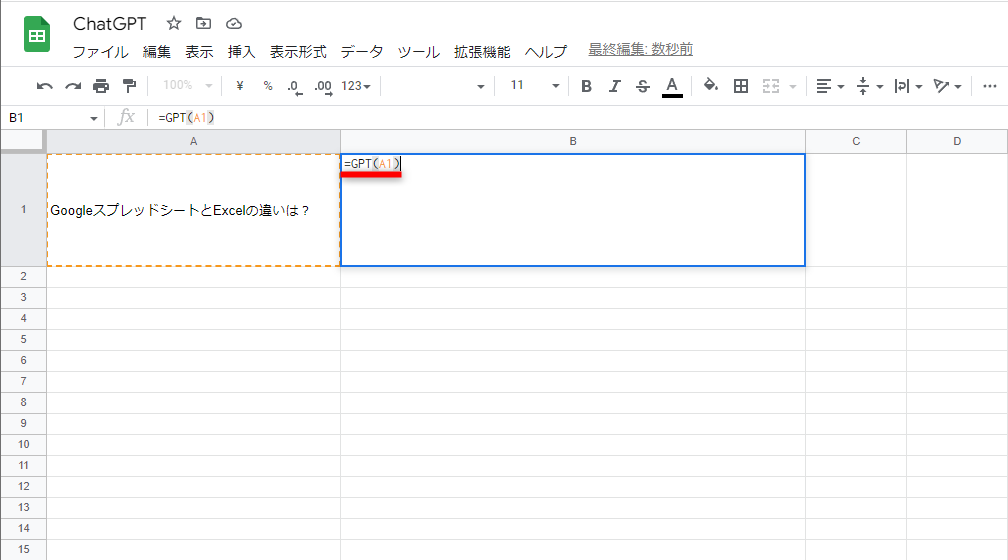Format the cell as percent
The width and height of the screenshot is (1008, 560).
click(268, 86)
